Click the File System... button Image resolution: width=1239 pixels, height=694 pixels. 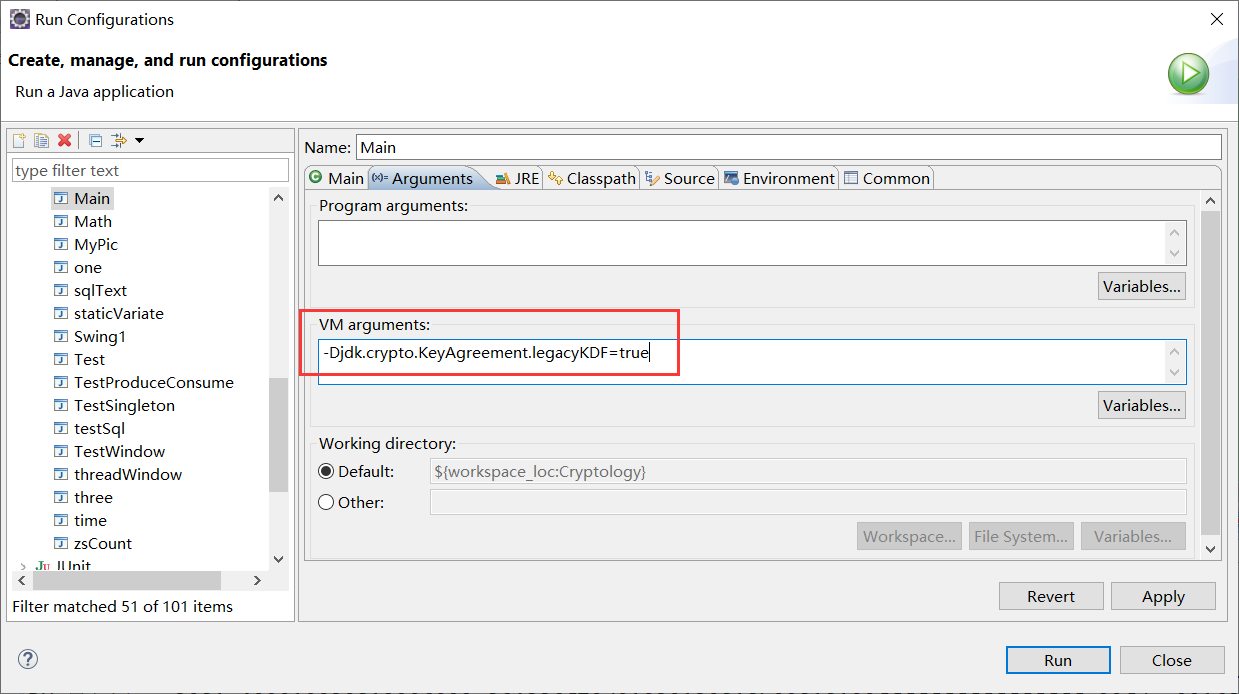[1021, 536]
